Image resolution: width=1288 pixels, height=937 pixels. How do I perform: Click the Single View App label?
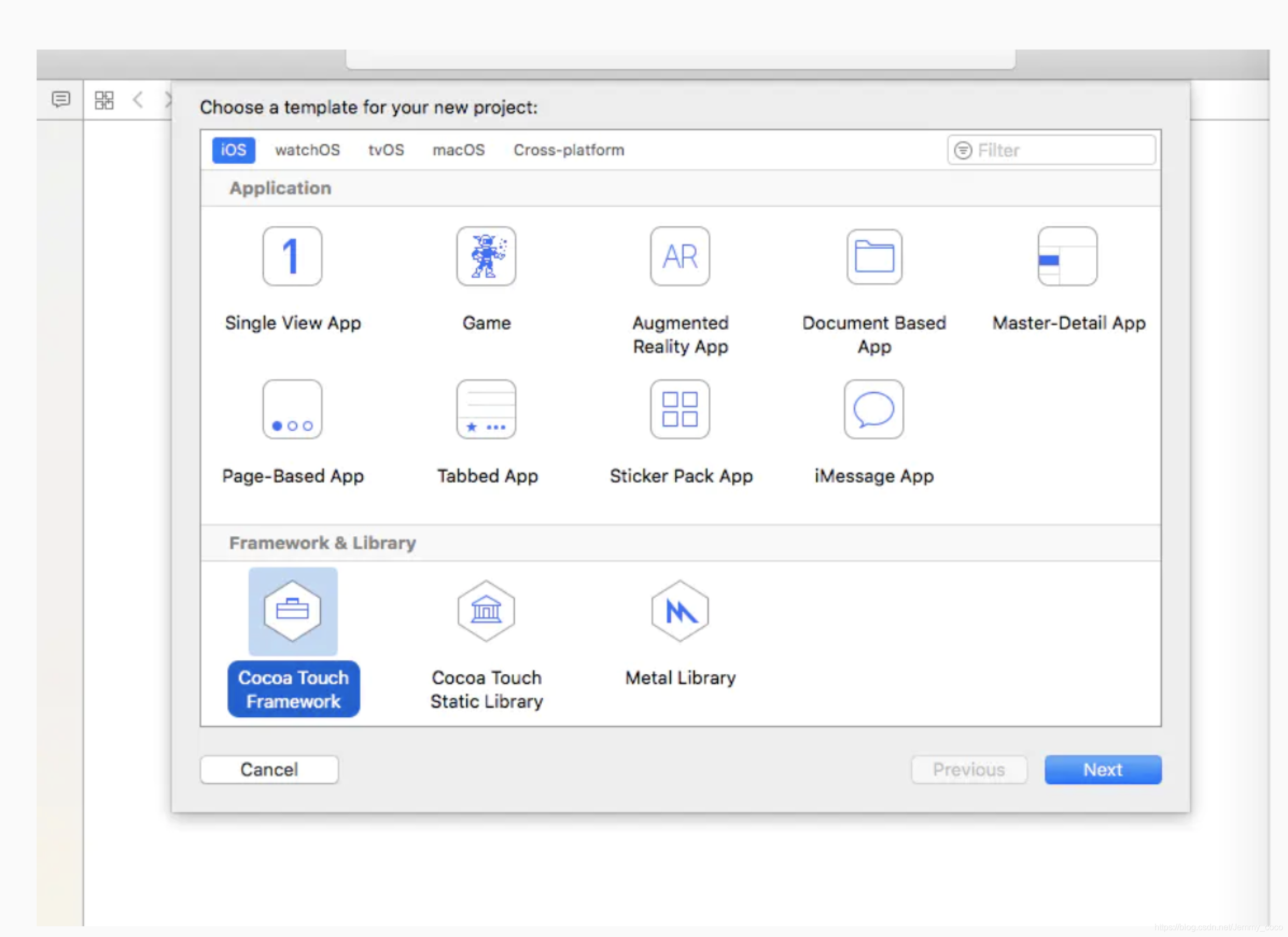point(293,323)
